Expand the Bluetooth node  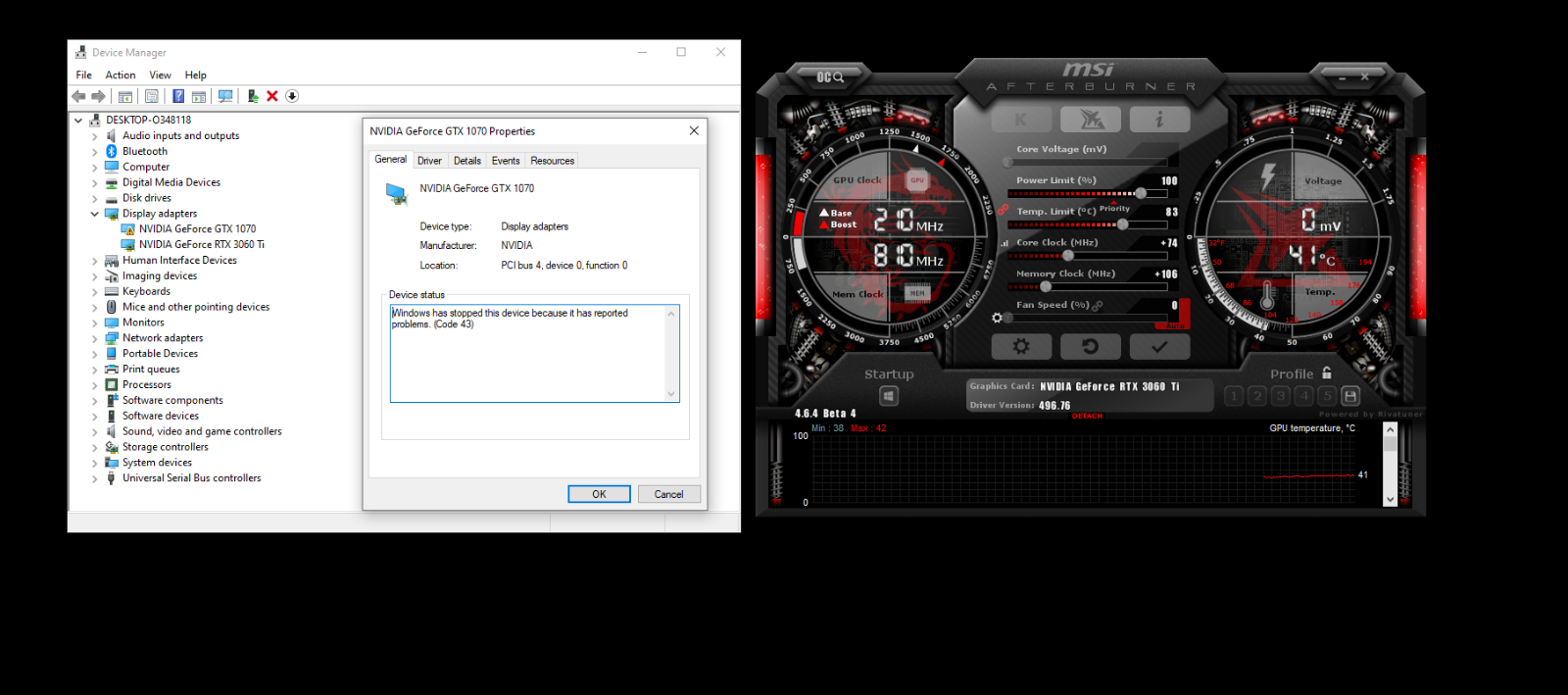click(x=95, y=152)
